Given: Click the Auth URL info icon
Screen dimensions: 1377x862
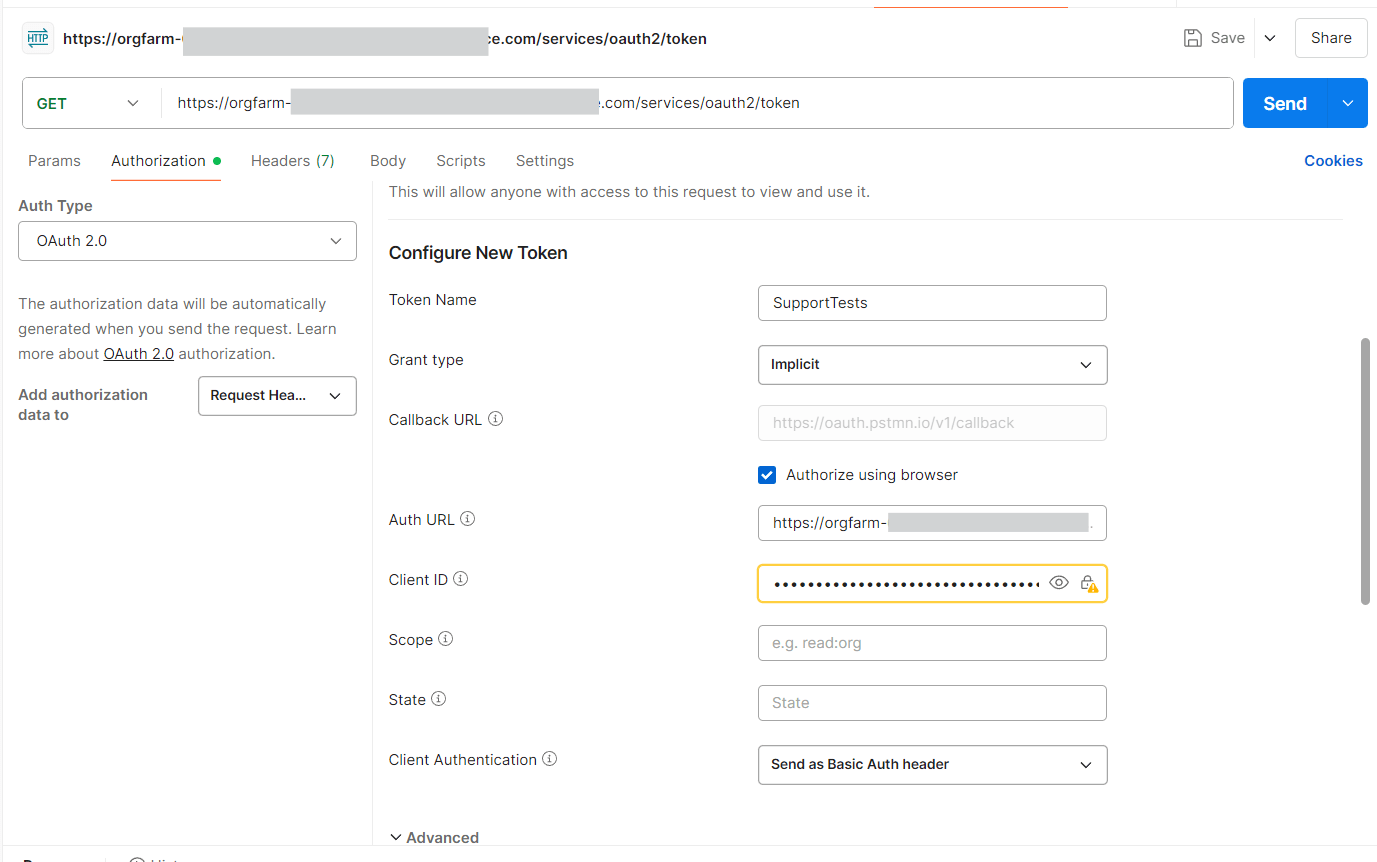Looking at the screenshot, I should tap(466, 518).
